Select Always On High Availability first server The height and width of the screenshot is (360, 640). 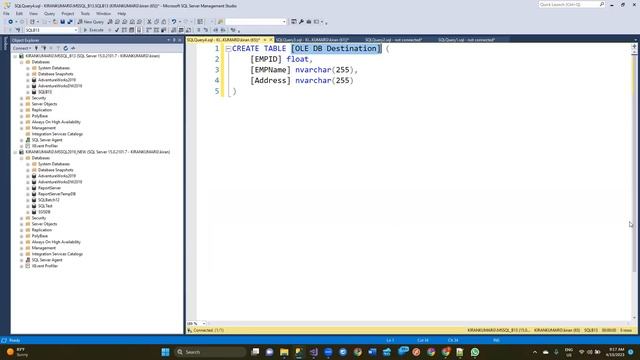coord(56,122)
